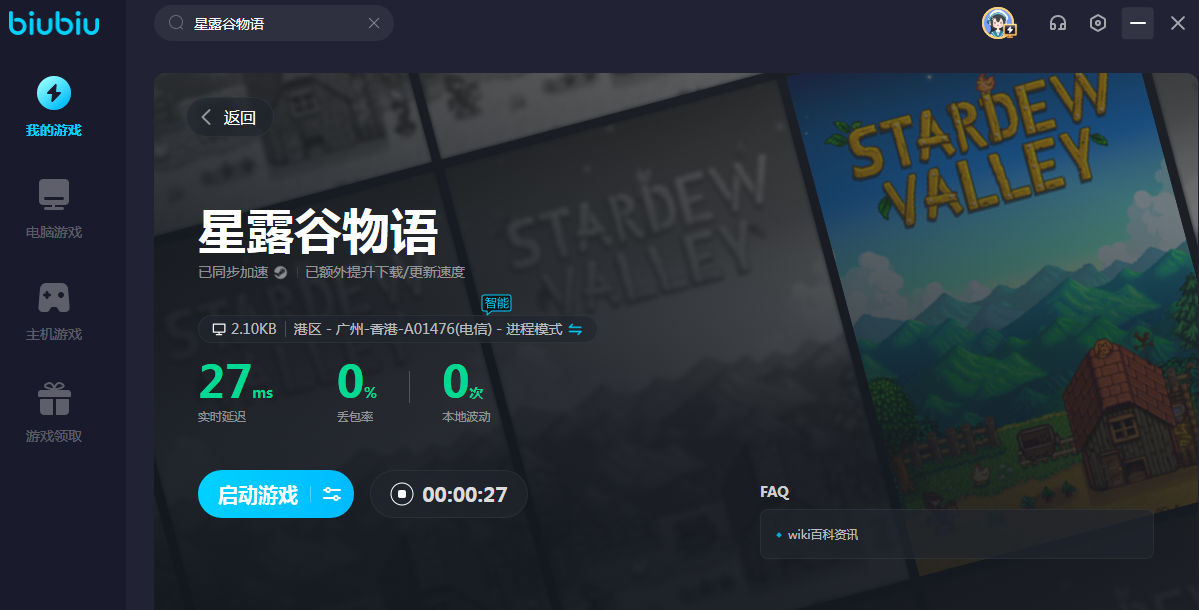Clear the search box text
This screenshot has height=610, width=1199.
[374, 23]
